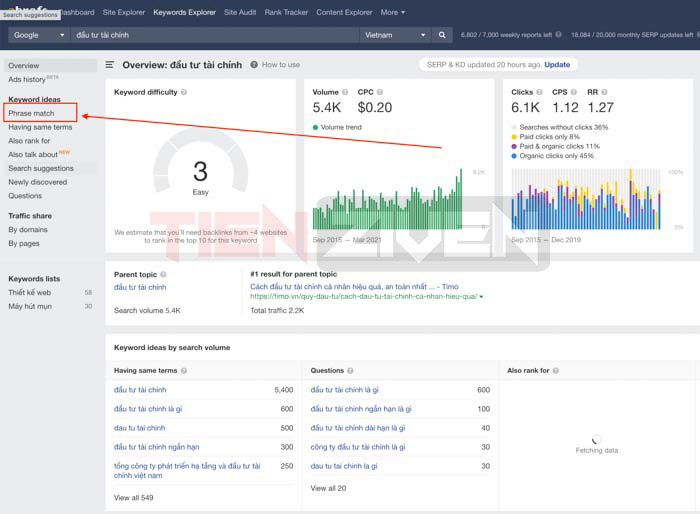
Task: Click the Organic clicks only blue legend dot
Action: (x=514, y=156)
